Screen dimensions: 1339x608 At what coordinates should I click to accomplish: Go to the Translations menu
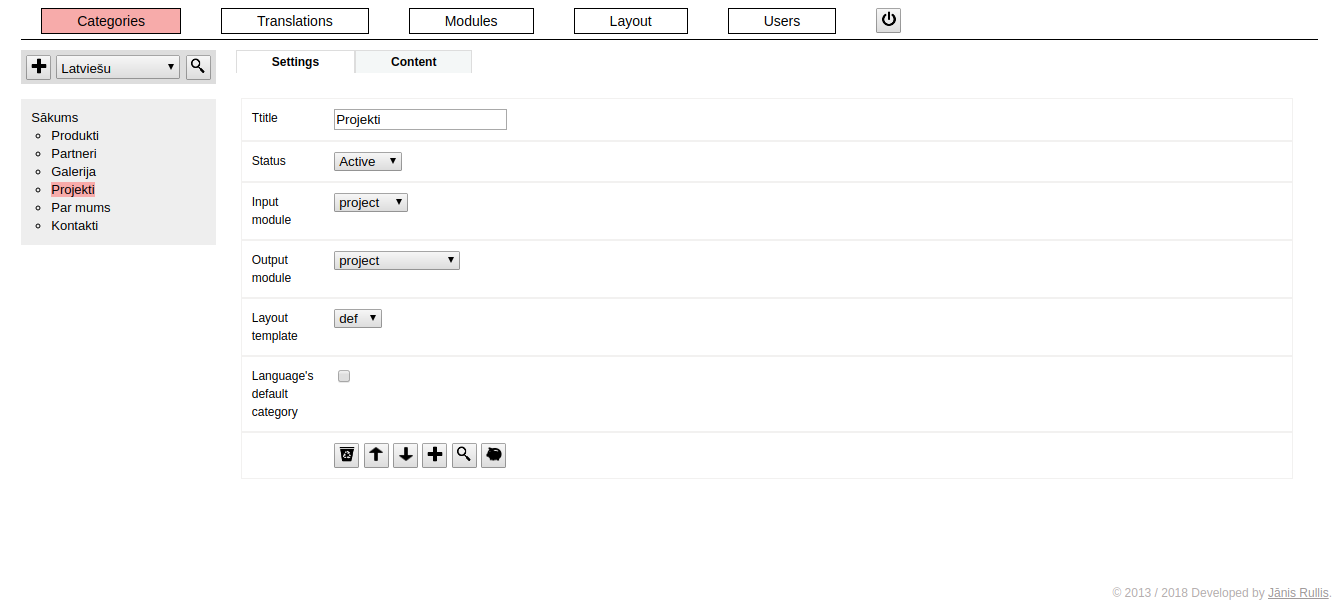[295, 21]
